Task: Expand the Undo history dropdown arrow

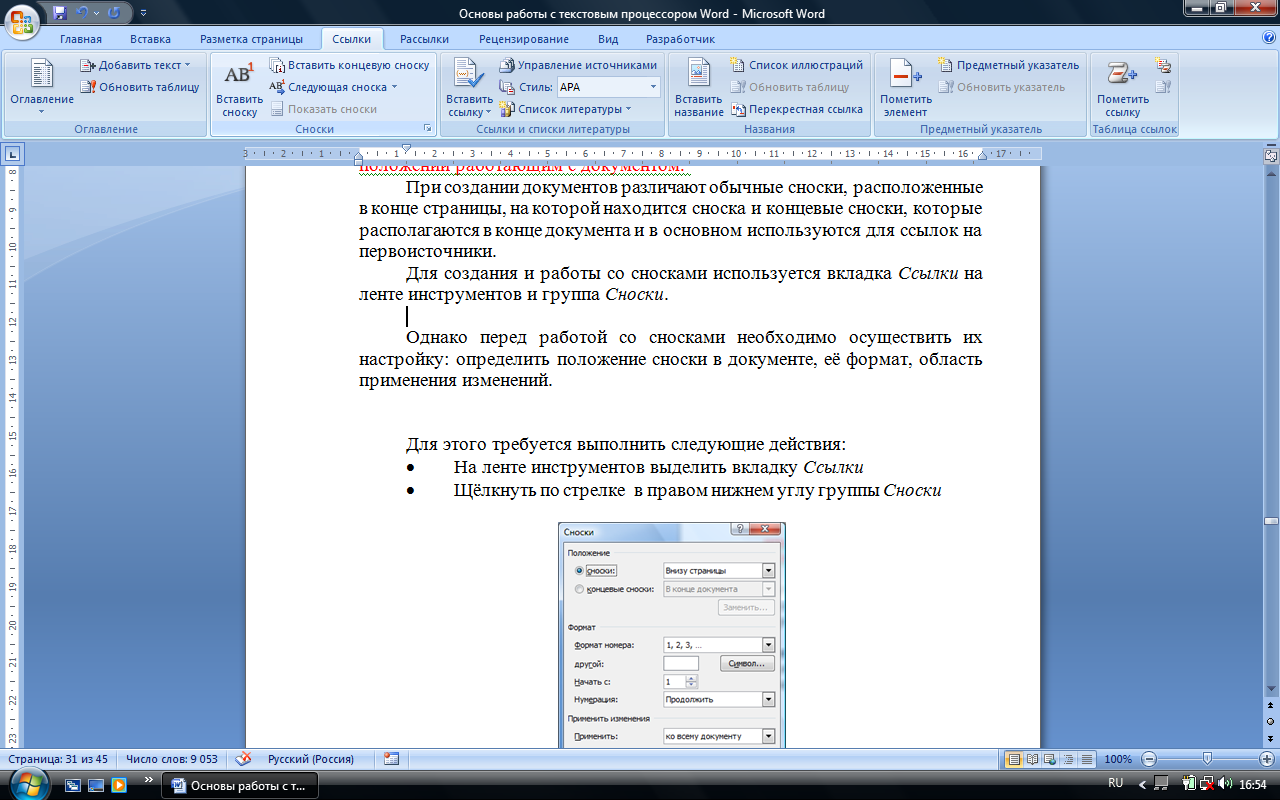Action: pyautogui.click(x=96, y=14)
